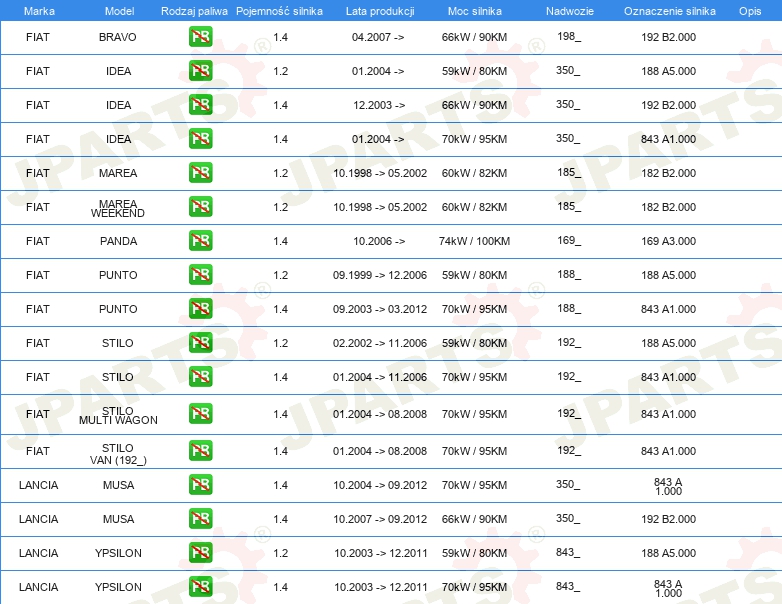The image size is (782, 604).
Task: Click the fuel icon for STILO 1.2 row
Action: pyautogui.click(x=200, y=342)
